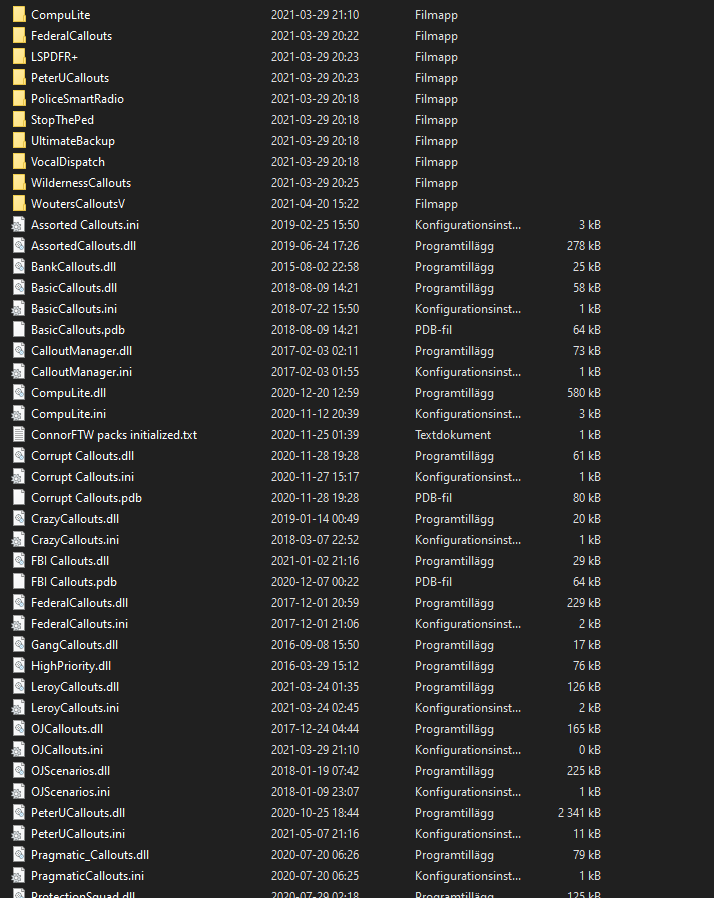The height and width of the screenshot is (898, 714).
Task: Click file name PeterUCallouts.dll
Action: [x=78, y=813]
